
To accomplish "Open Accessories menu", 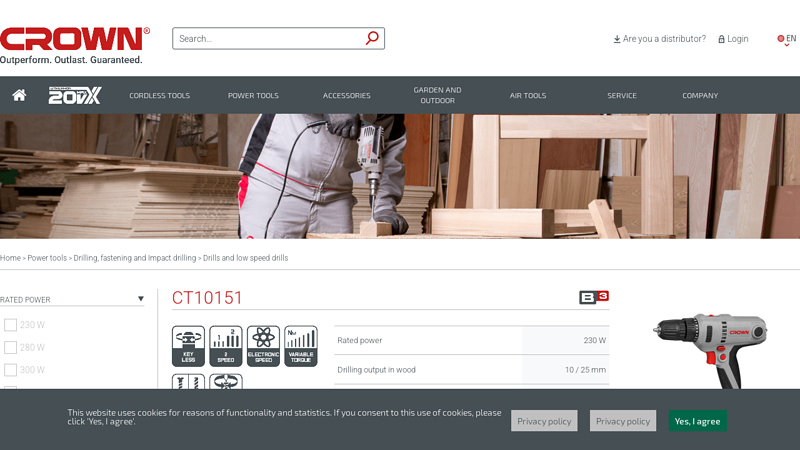I will pyautogui.click(x=346, y=95).
